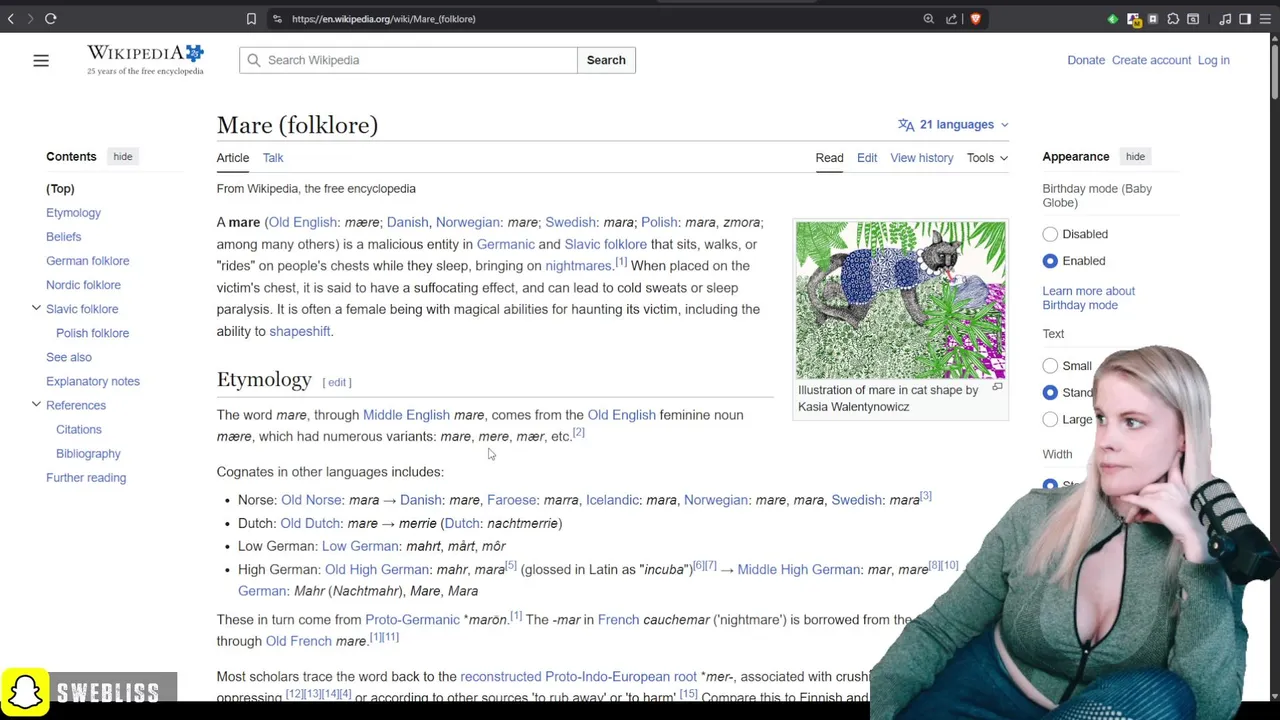Screen dimensions: 1280x720
Task: Jump to German folklore in contents
Action: pyautogui.click(x=87, y=261)
